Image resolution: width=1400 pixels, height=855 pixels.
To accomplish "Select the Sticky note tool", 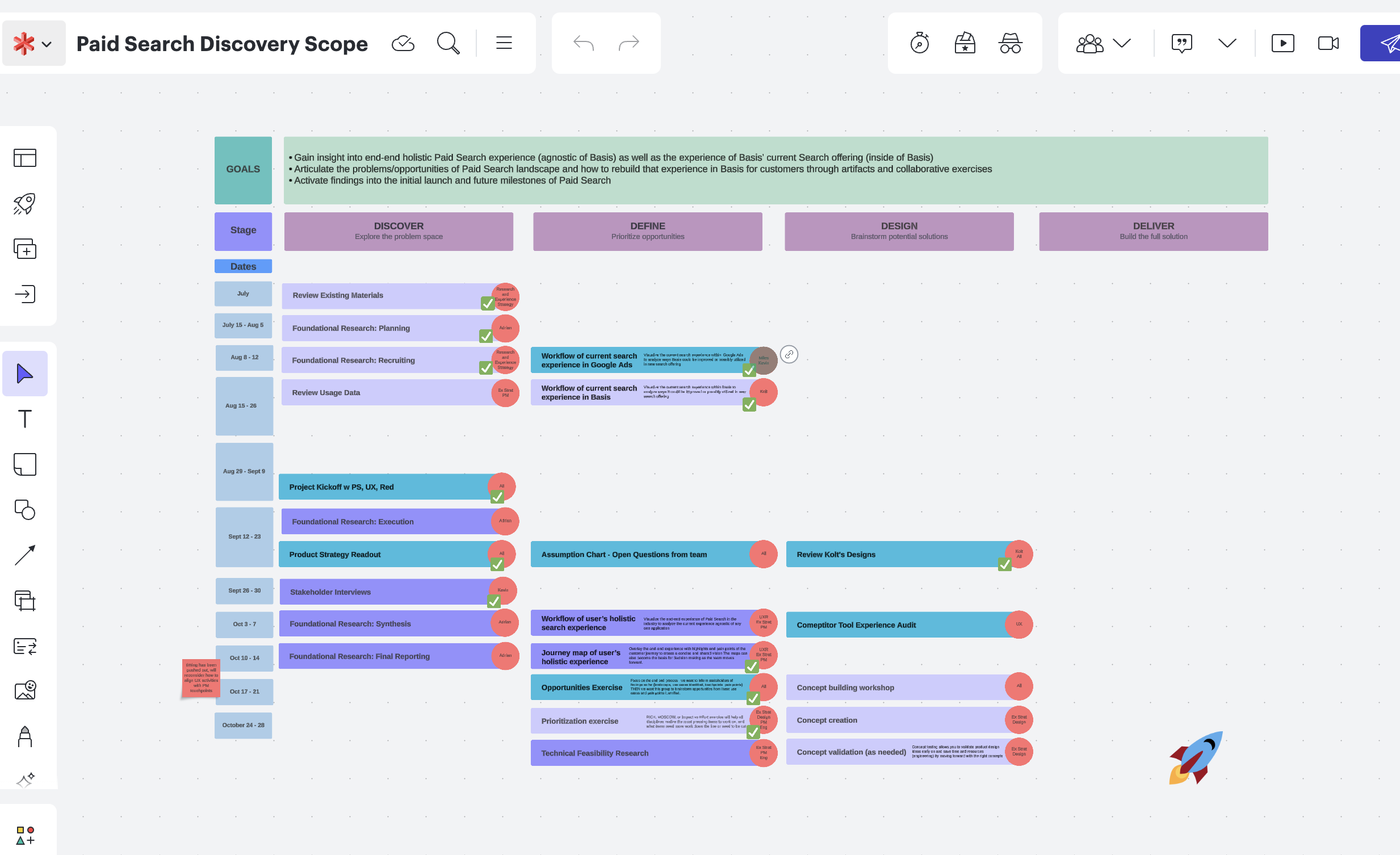I will click(x=24, y=465).
